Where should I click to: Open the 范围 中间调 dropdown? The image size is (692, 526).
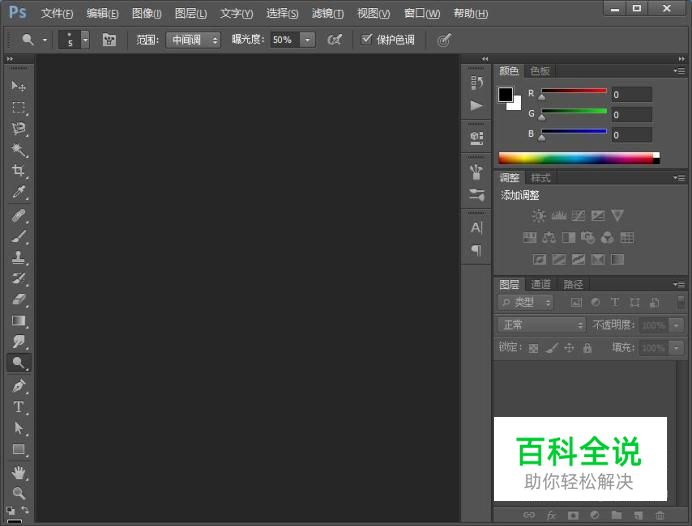193,40
